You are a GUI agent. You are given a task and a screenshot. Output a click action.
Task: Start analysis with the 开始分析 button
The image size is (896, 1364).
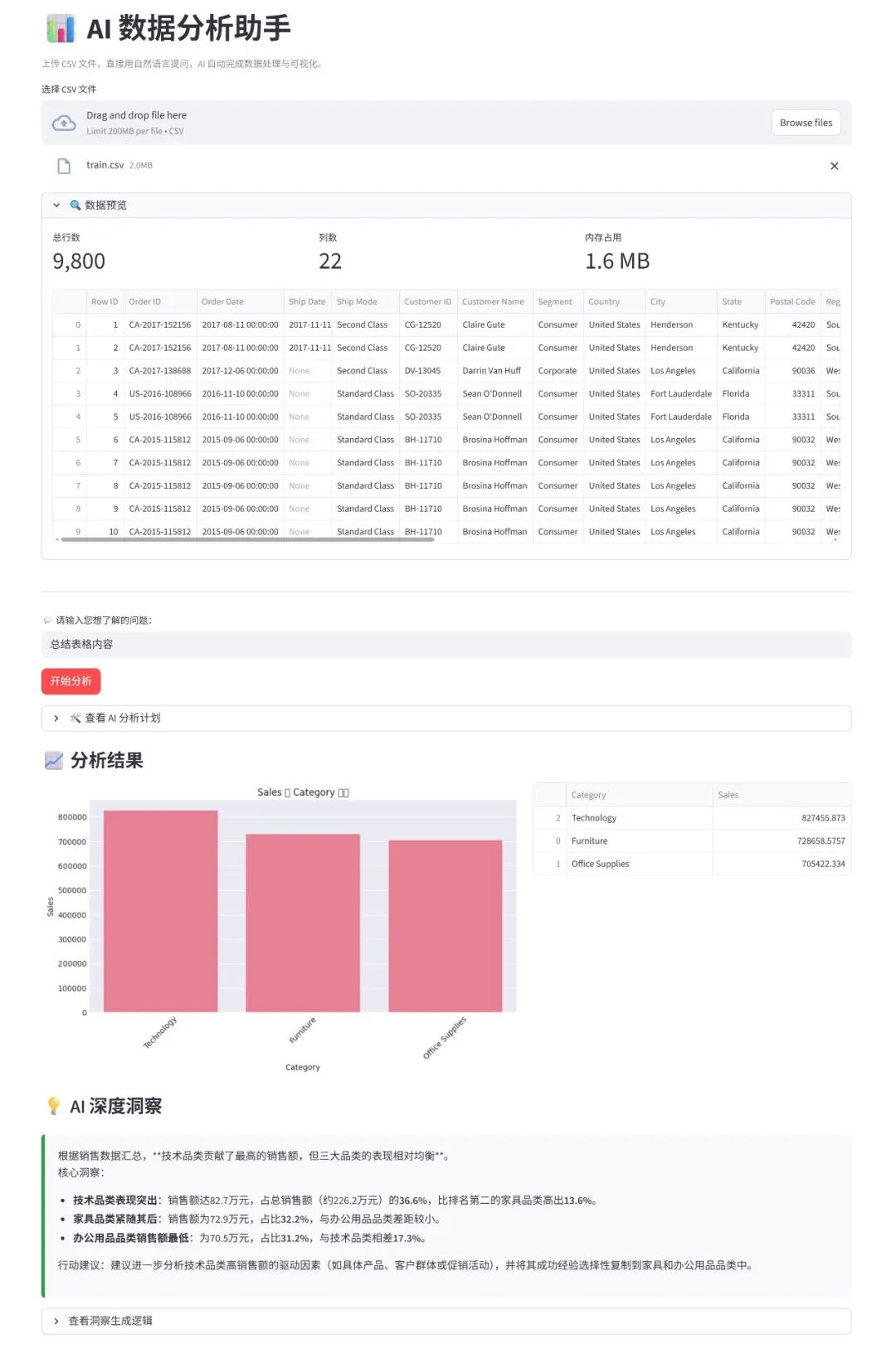coord(71,681)
